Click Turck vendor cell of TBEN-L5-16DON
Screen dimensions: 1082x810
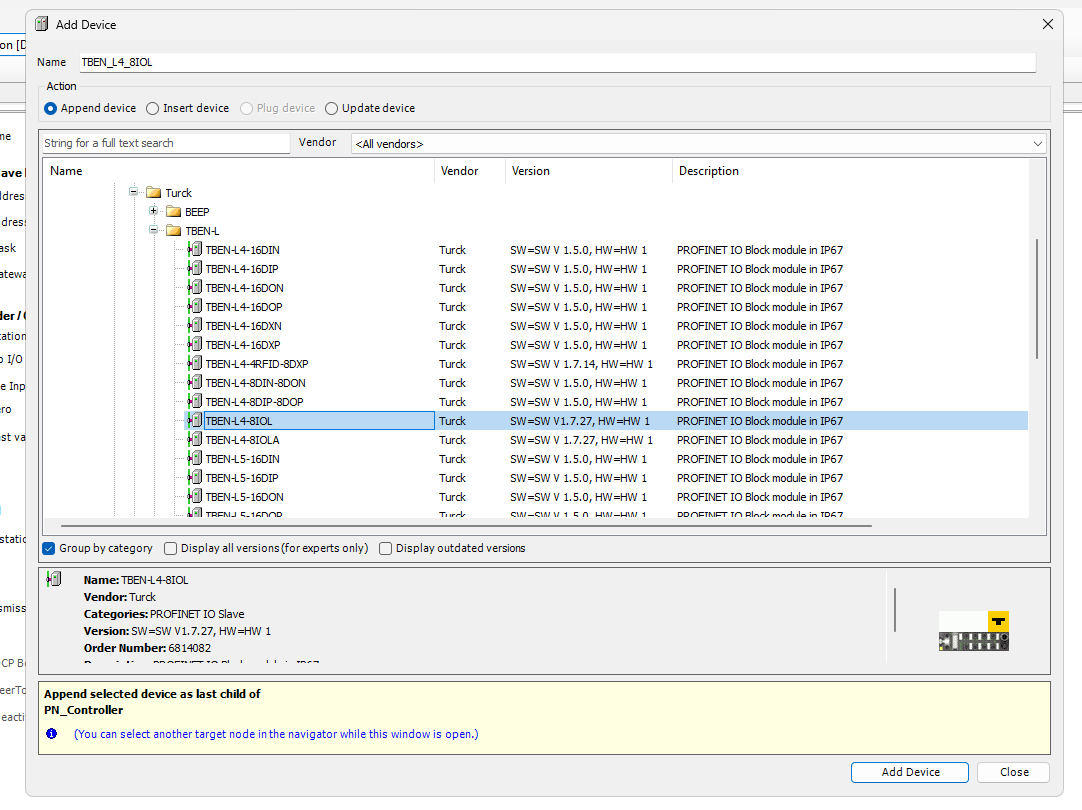coord(453,496)
